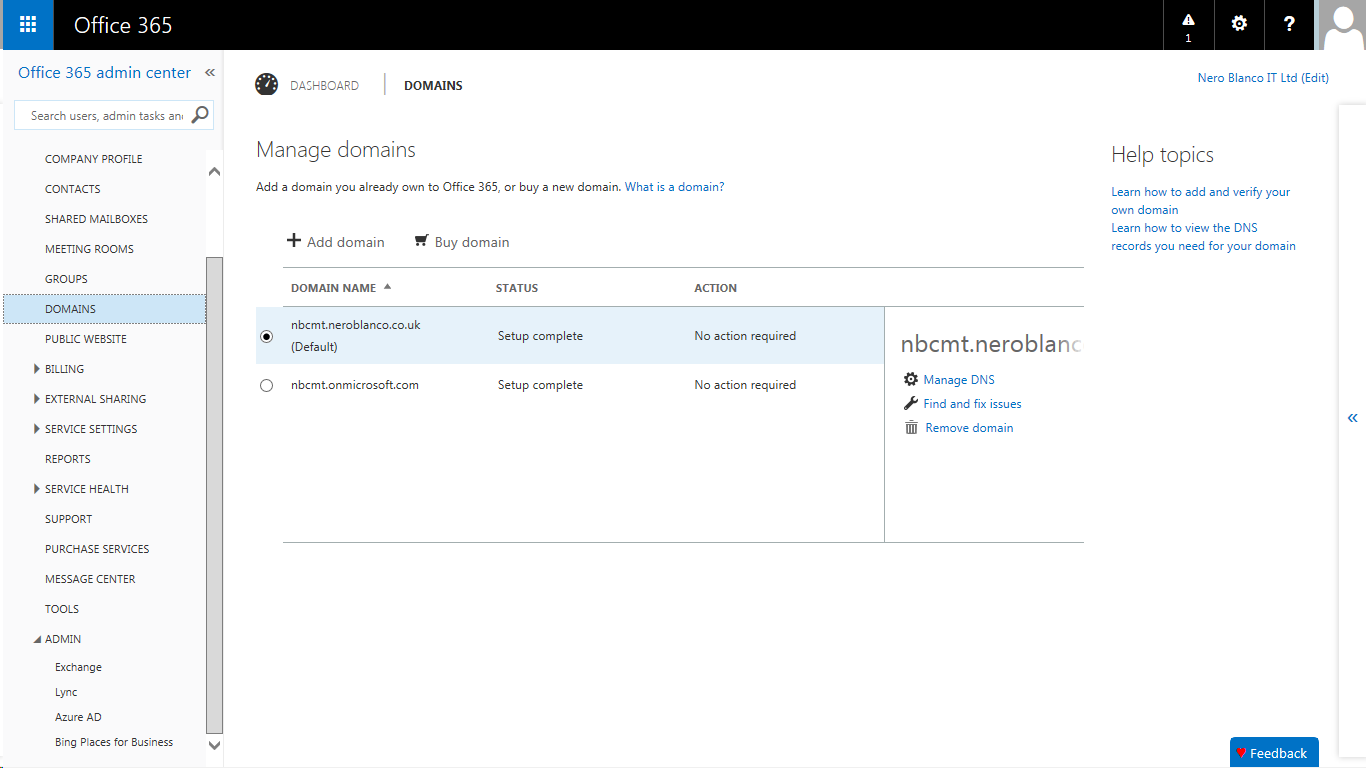Screen dimensions: 1366x768
Task: Click the dashboard gauge icon
Action: [x=266, y=85]
